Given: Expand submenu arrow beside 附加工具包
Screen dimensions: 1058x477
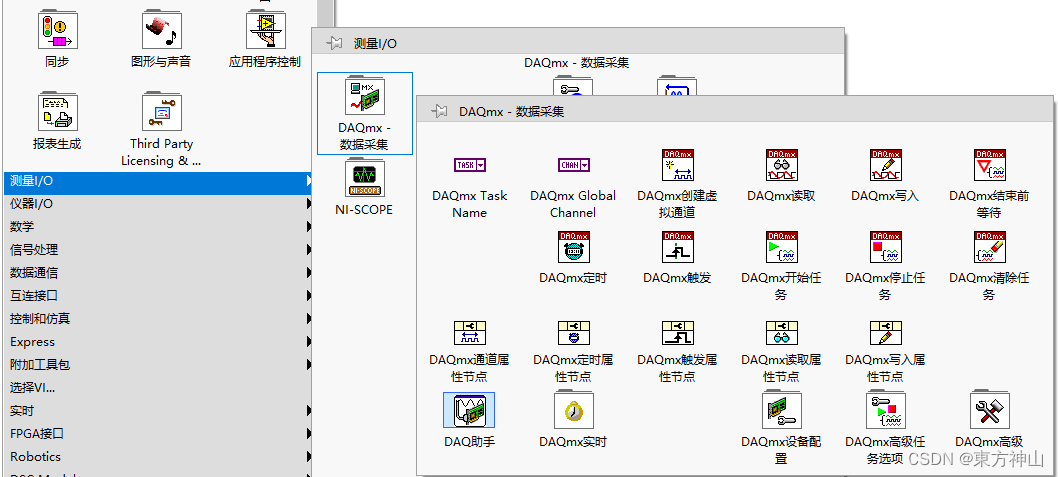Looking at the screenshot, I should click(309, 364).
